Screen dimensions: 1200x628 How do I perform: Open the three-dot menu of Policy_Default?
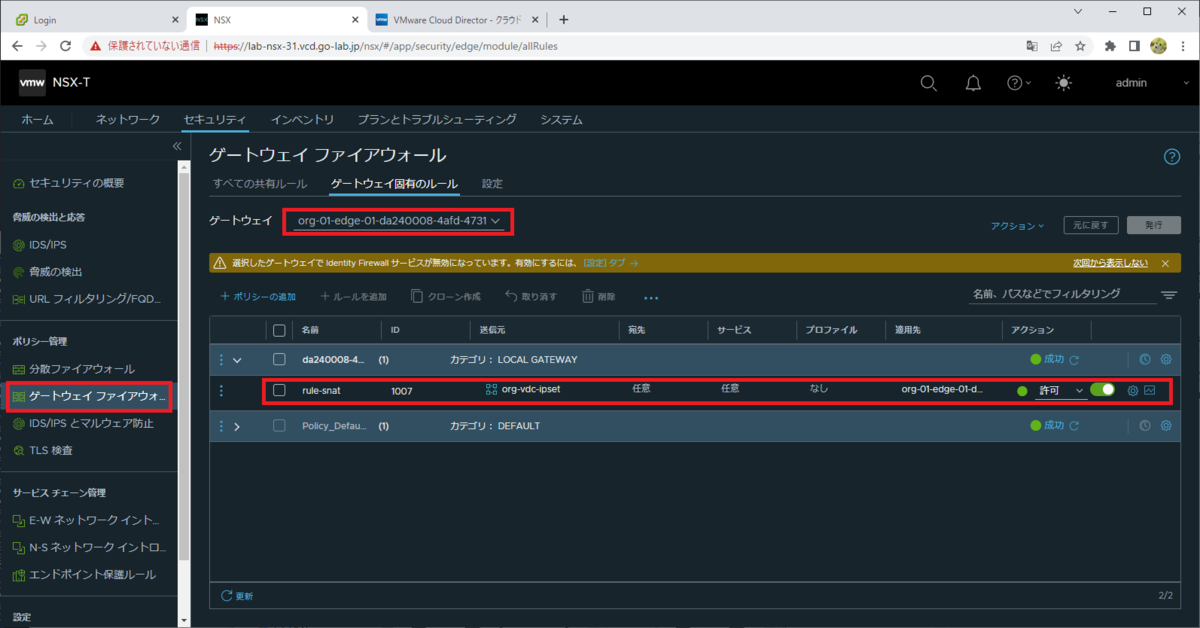(x=222, y=427)
